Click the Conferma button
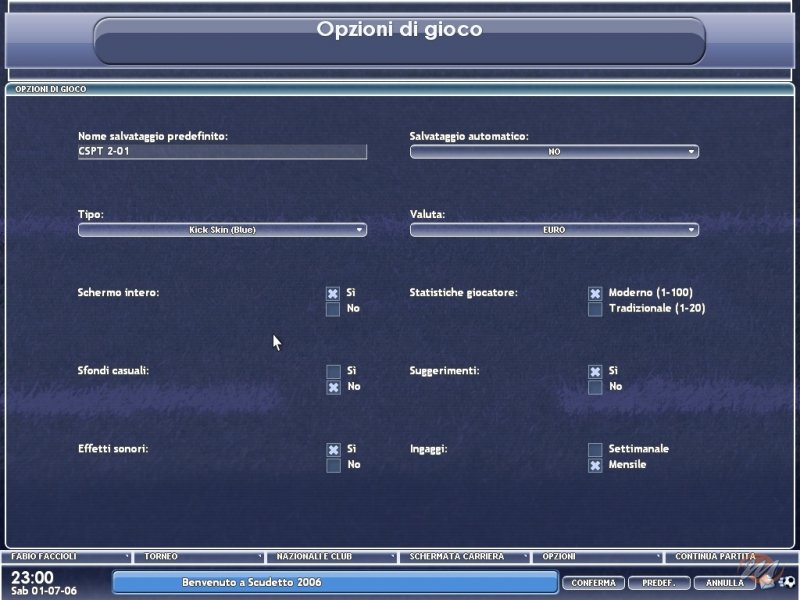 pos(594,583)
